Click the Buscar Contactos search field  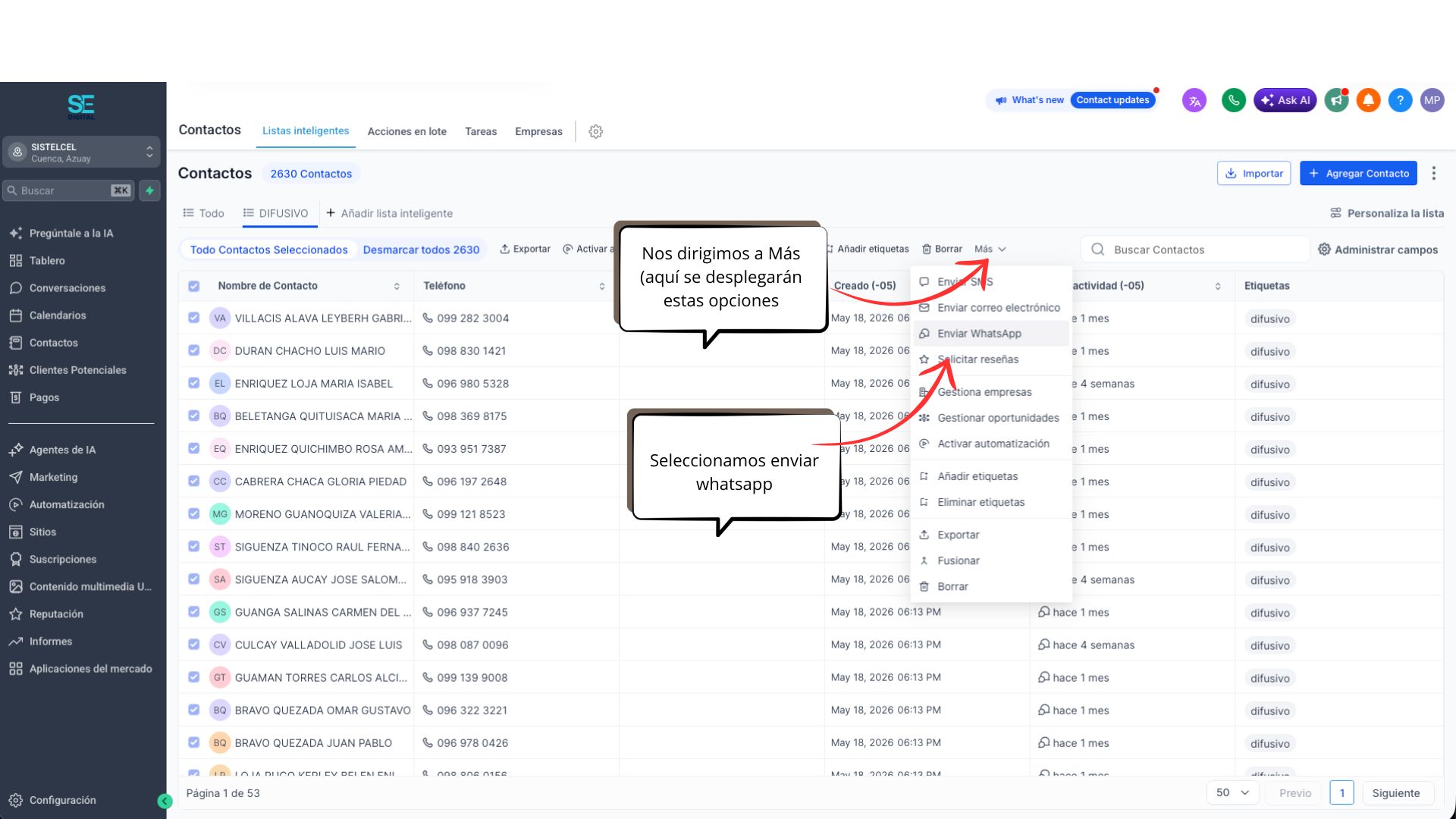coord(1194,249)
